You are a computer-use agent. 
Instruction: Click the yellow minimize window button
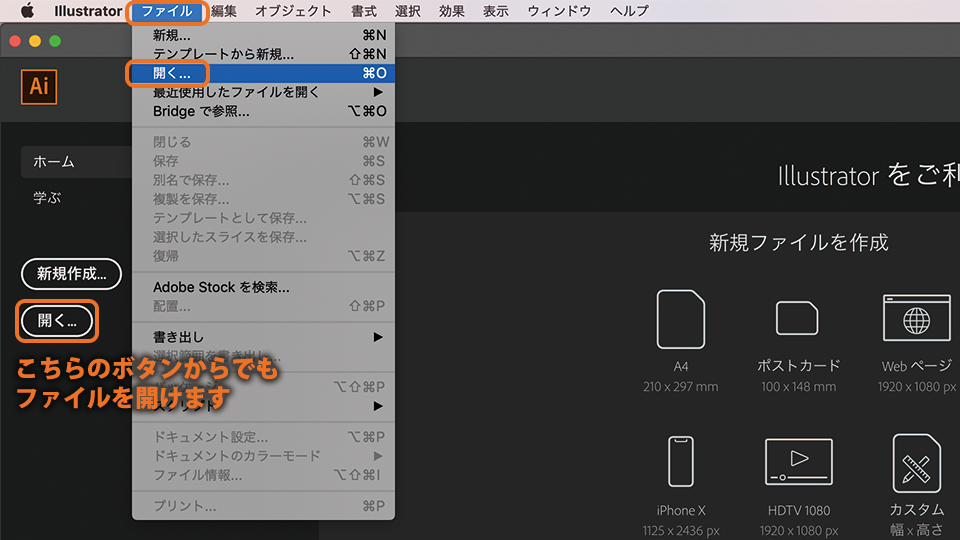click(35, 41)
